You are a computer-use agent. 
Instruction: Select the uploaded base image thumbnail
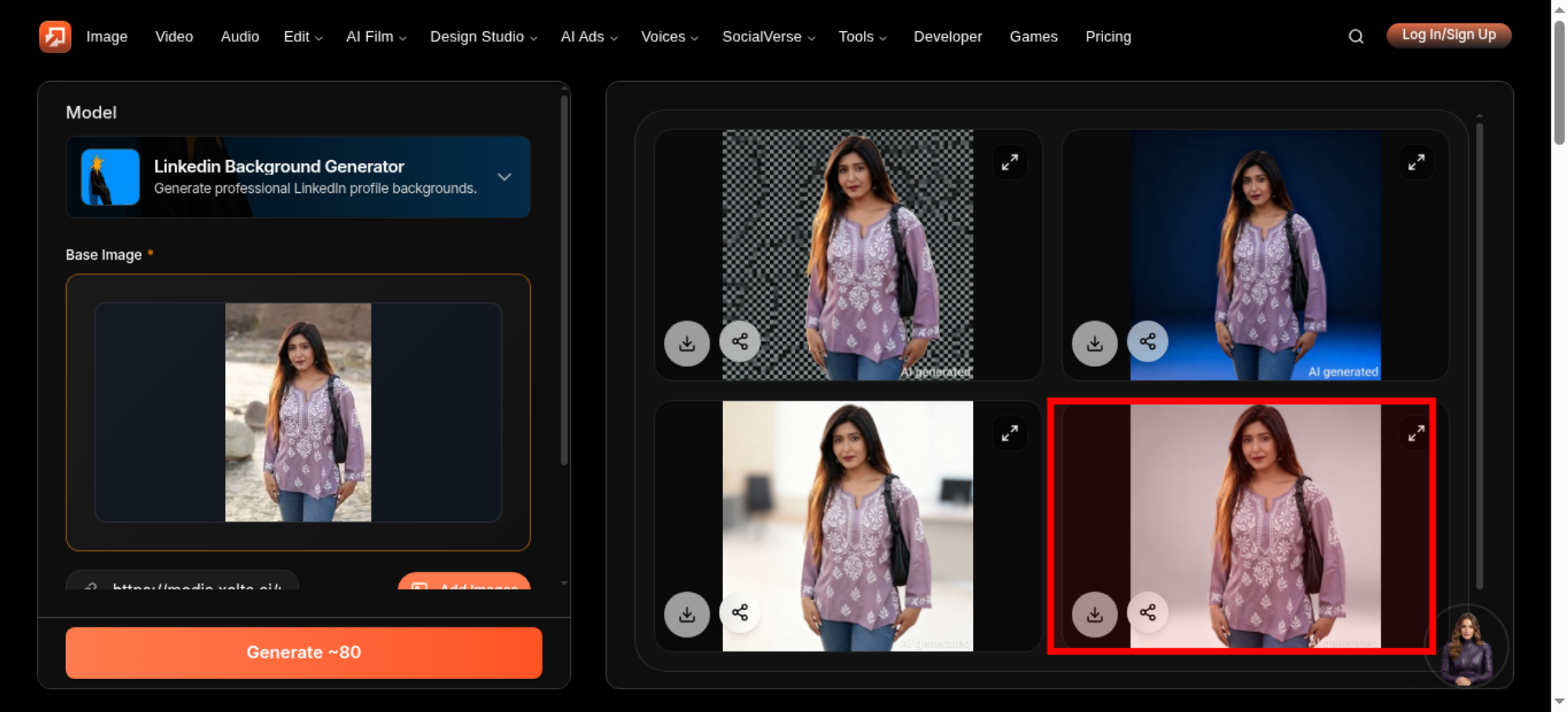coord(298,412)
